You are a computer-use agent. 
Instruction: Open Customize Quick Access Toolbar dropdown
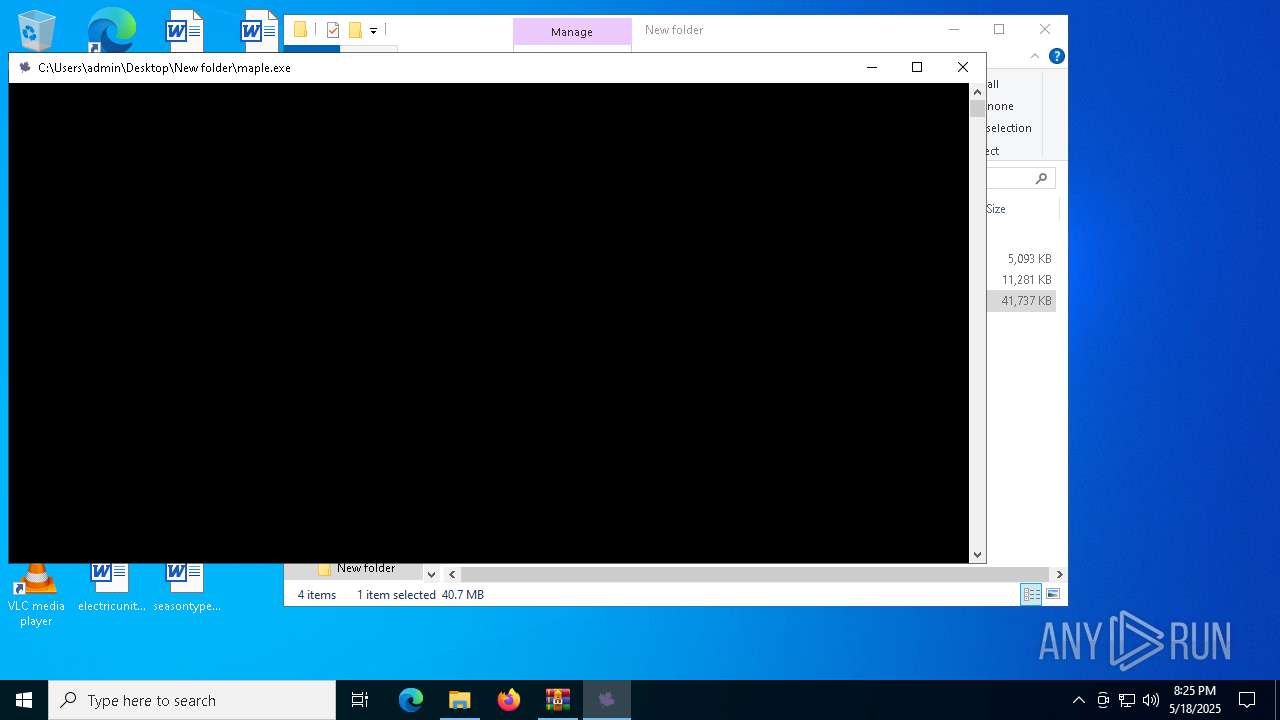[x=373, y=31]
